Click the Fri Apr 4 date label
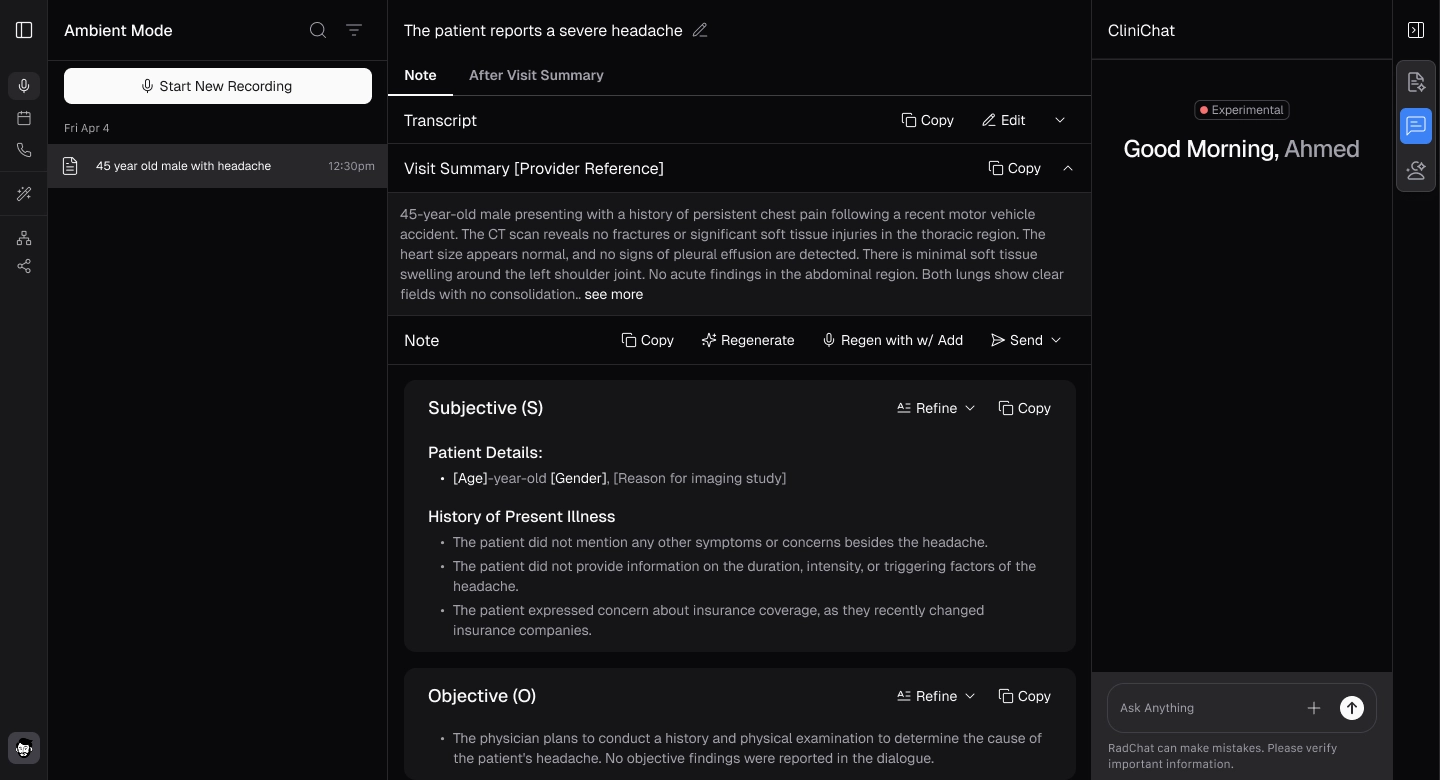The height and width of the screenshot is (780, 1440). point(87,128)
